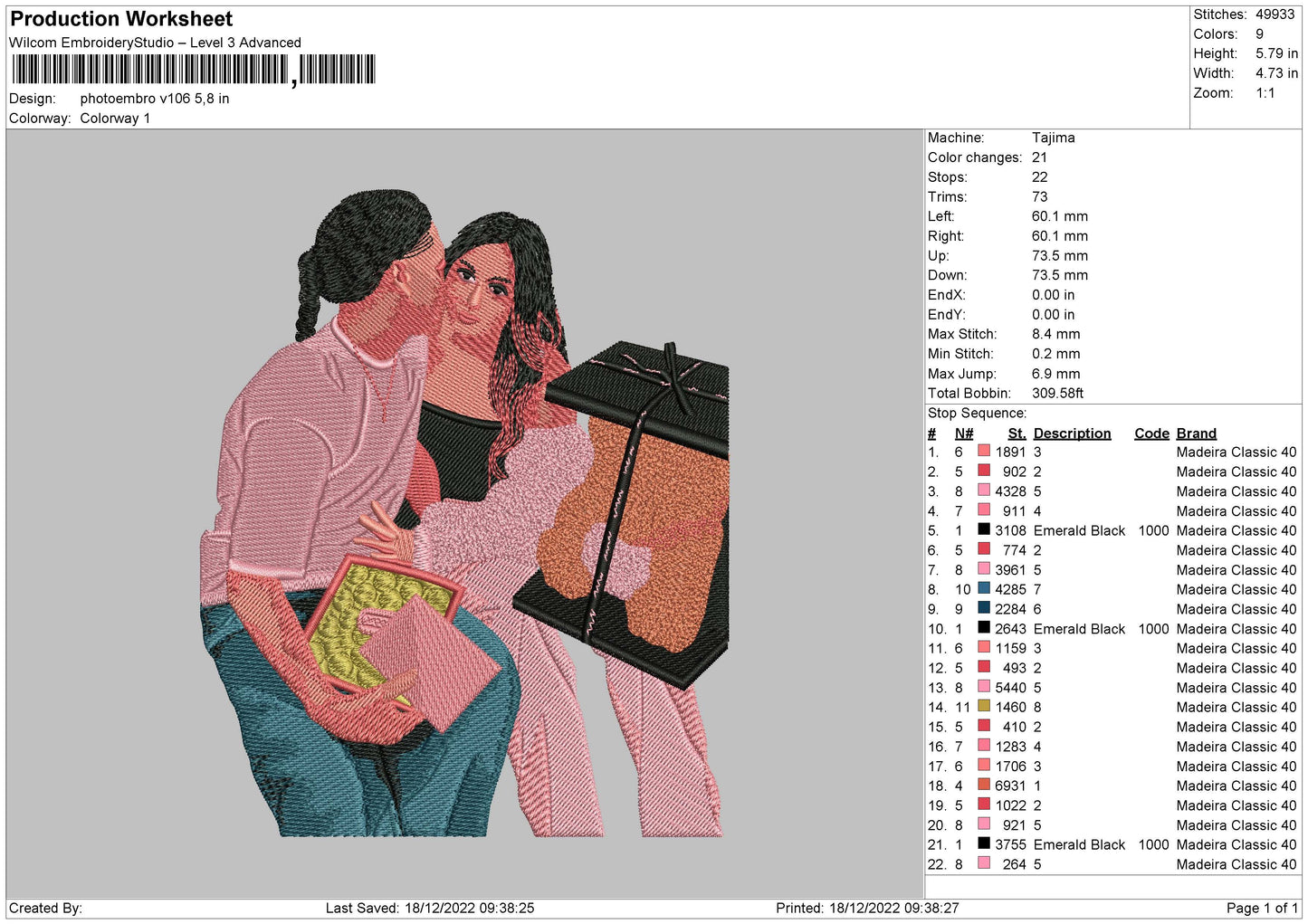Click the Height value '5.79 in'

pyautogui.click(x=1276, y=54)
